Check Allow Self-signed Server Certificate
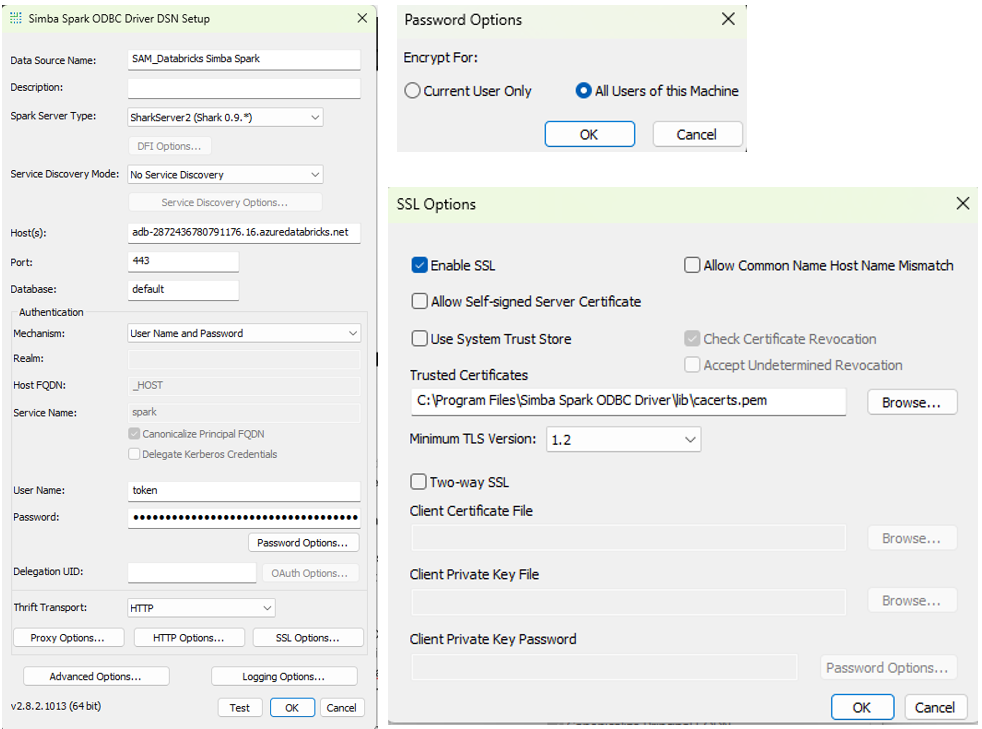This screenshot has height=729, width=982. click(419, 301)
